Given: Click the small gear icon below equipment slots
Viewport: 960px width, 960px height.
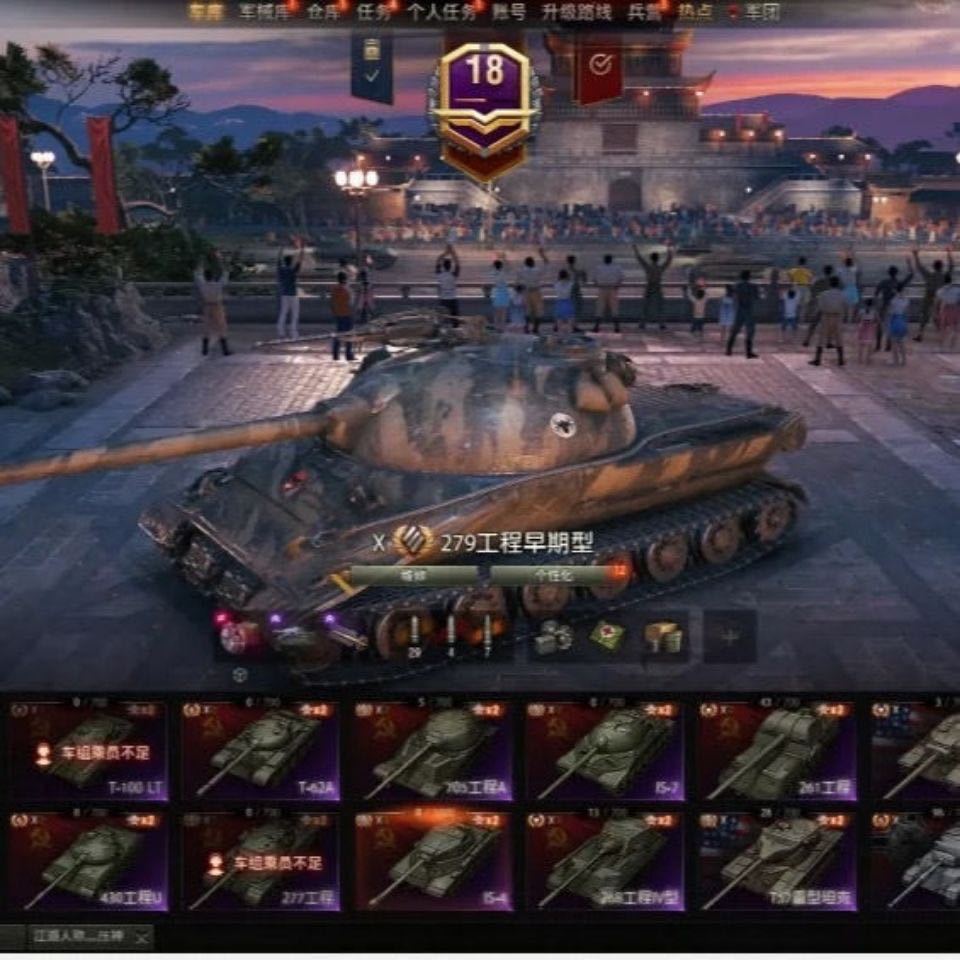Looking at the screenshot, I should pos(239,675).
